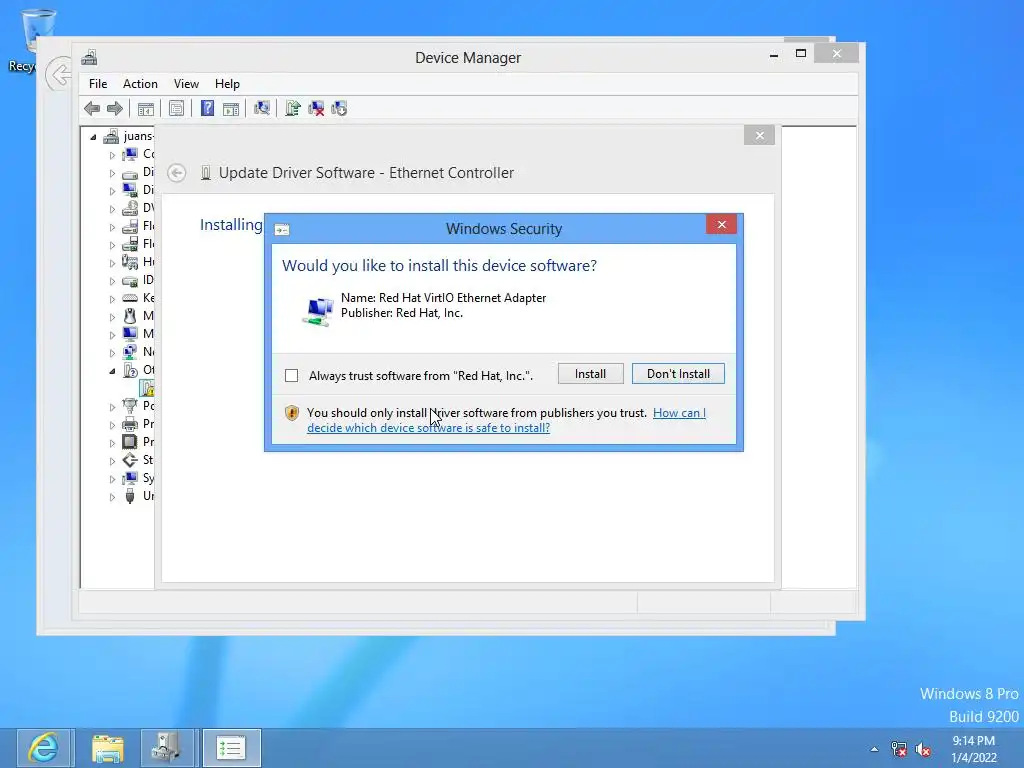Open File Explorer from the taskbar
Image resolution: width=1024 pixels, height=768 pixels.
108,748
